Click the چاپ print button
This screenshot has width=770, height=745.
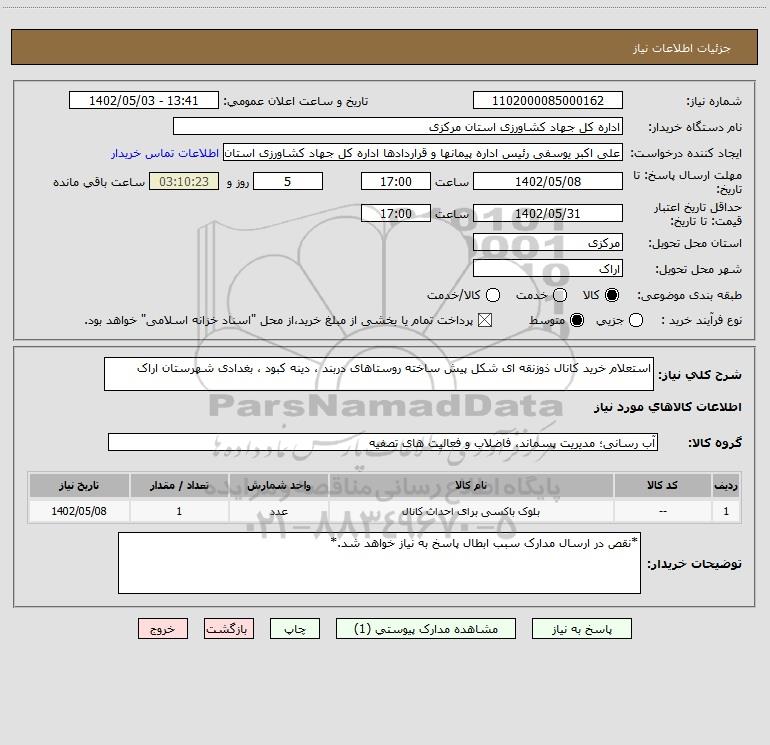coord(295,629)
